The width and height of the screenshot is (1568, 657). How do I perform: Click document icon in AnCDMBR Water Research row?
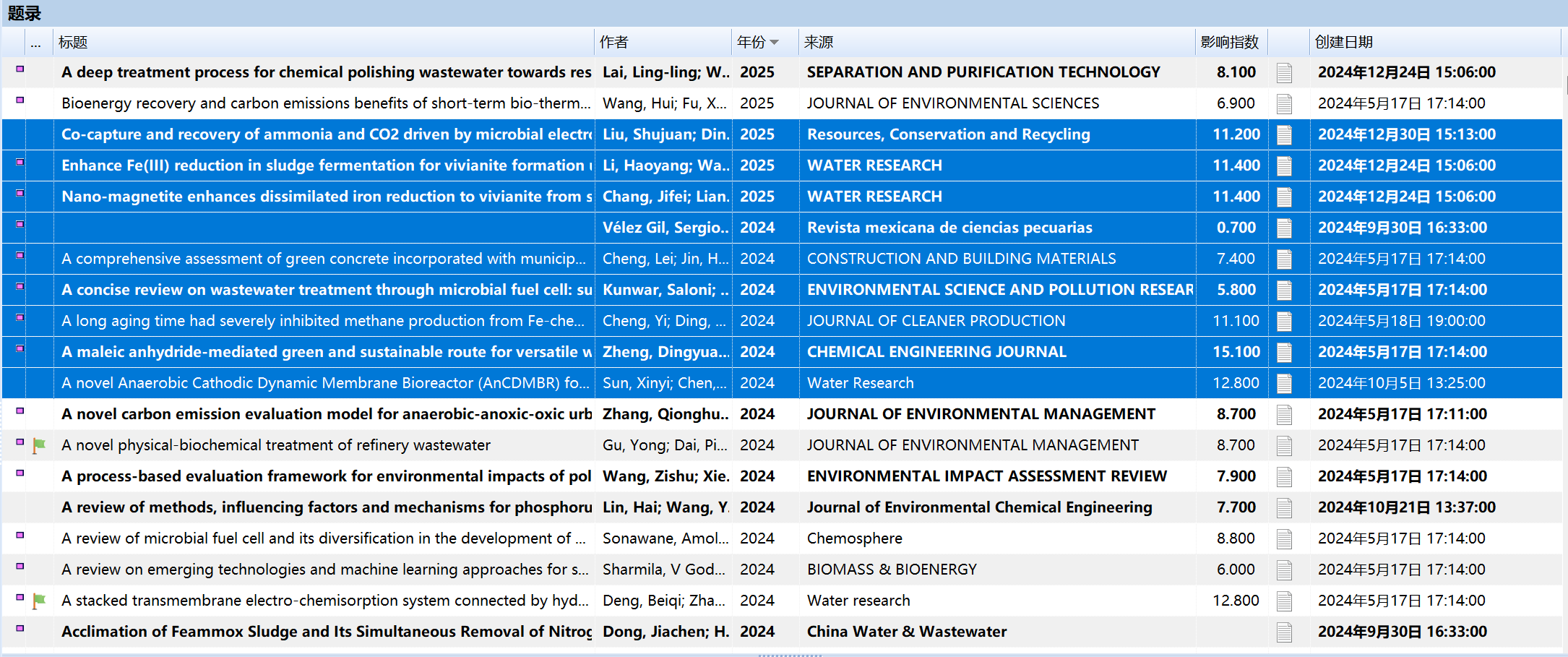point(1284,384)
